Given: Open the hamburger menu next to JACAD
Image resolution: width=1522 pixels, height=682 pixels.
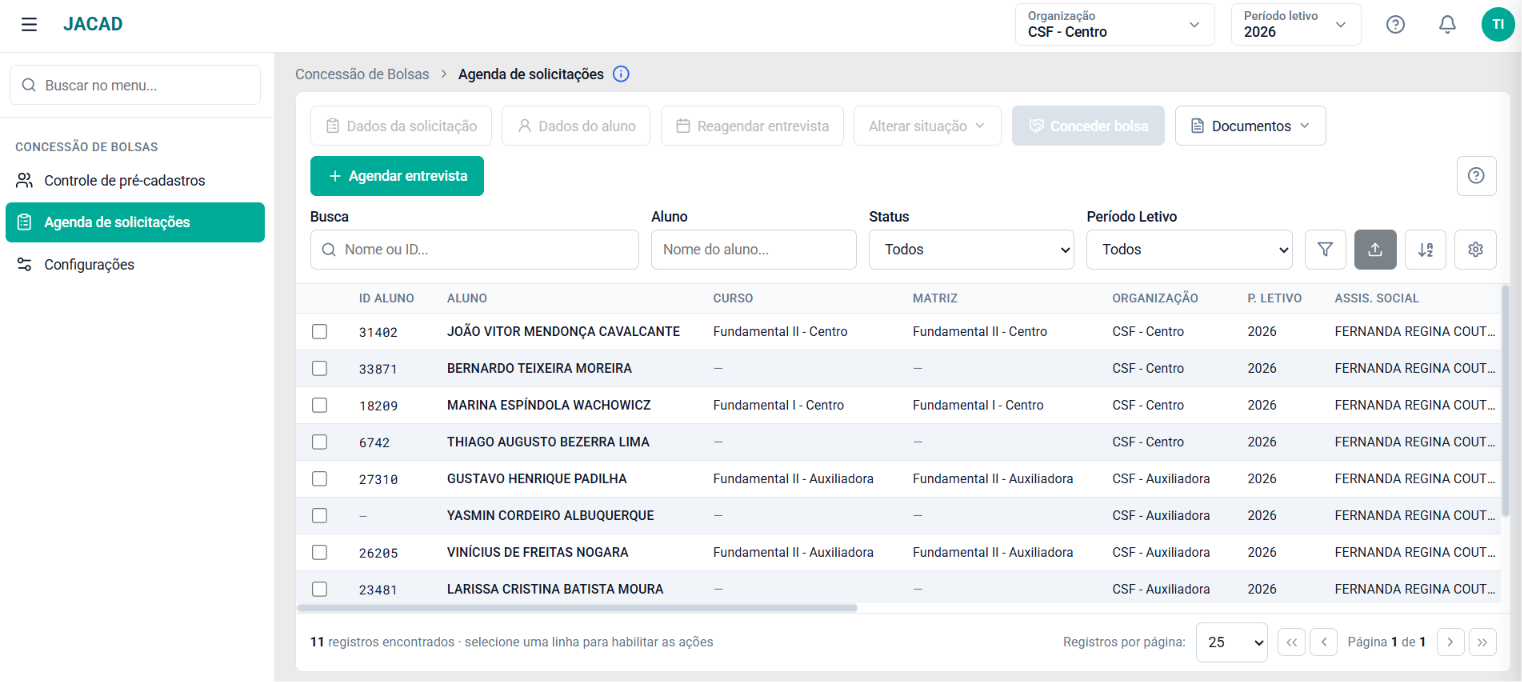Looking at the screenshot, I should click(x=29, y=24).
